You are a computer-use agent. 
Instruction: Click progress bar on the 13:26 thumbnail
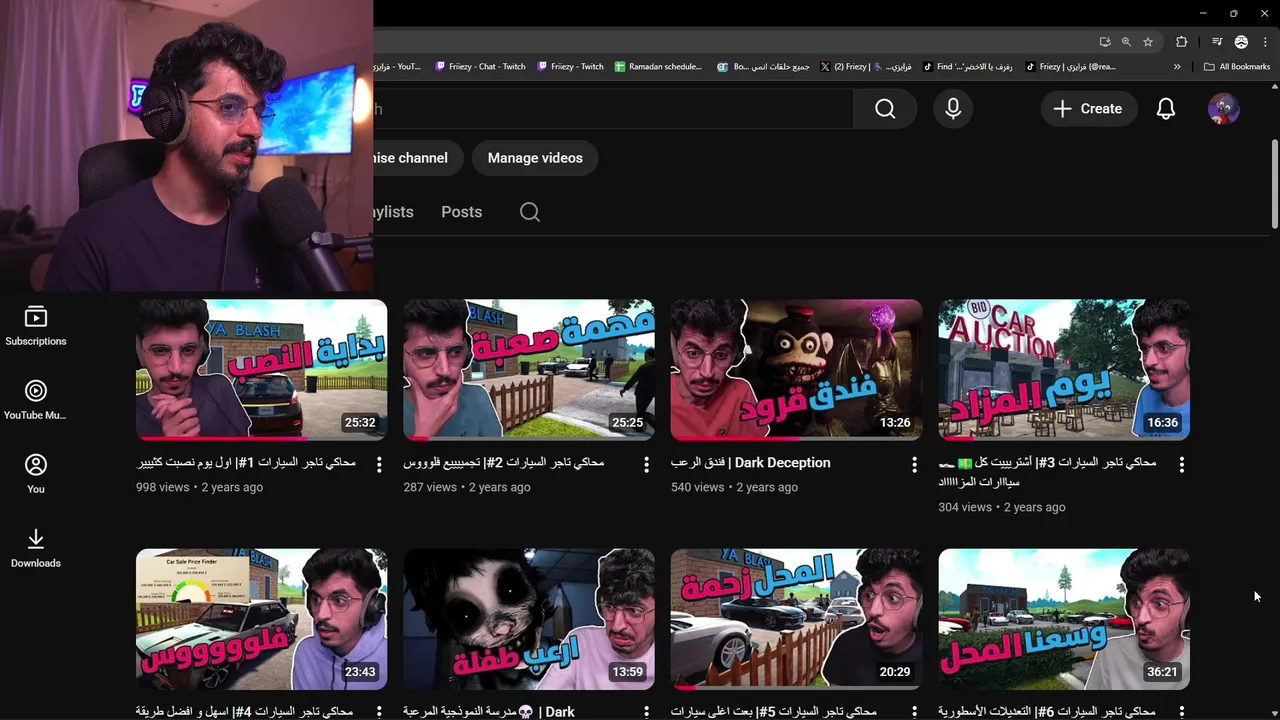(x=797, y=438)
